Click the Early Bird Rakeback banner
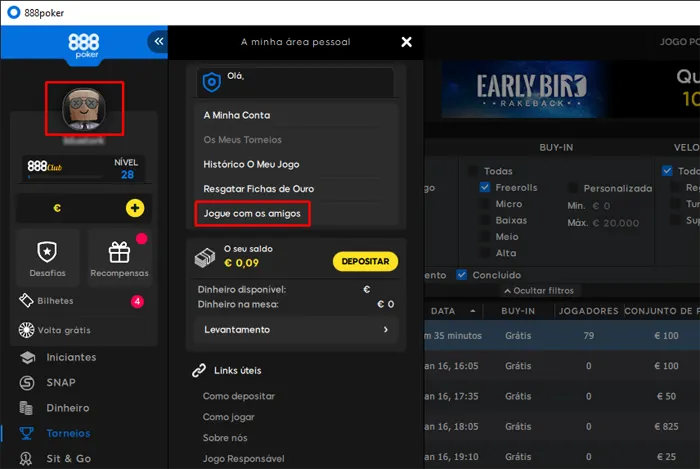Screen dimensions: 700x469 [525, 90]
